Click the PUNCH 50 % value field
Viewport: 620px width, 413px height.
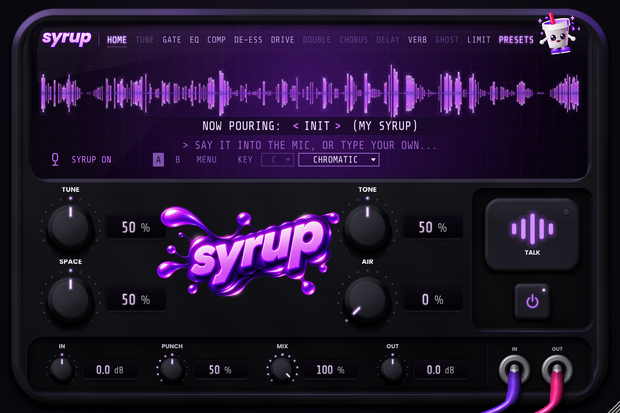[220, 370]
